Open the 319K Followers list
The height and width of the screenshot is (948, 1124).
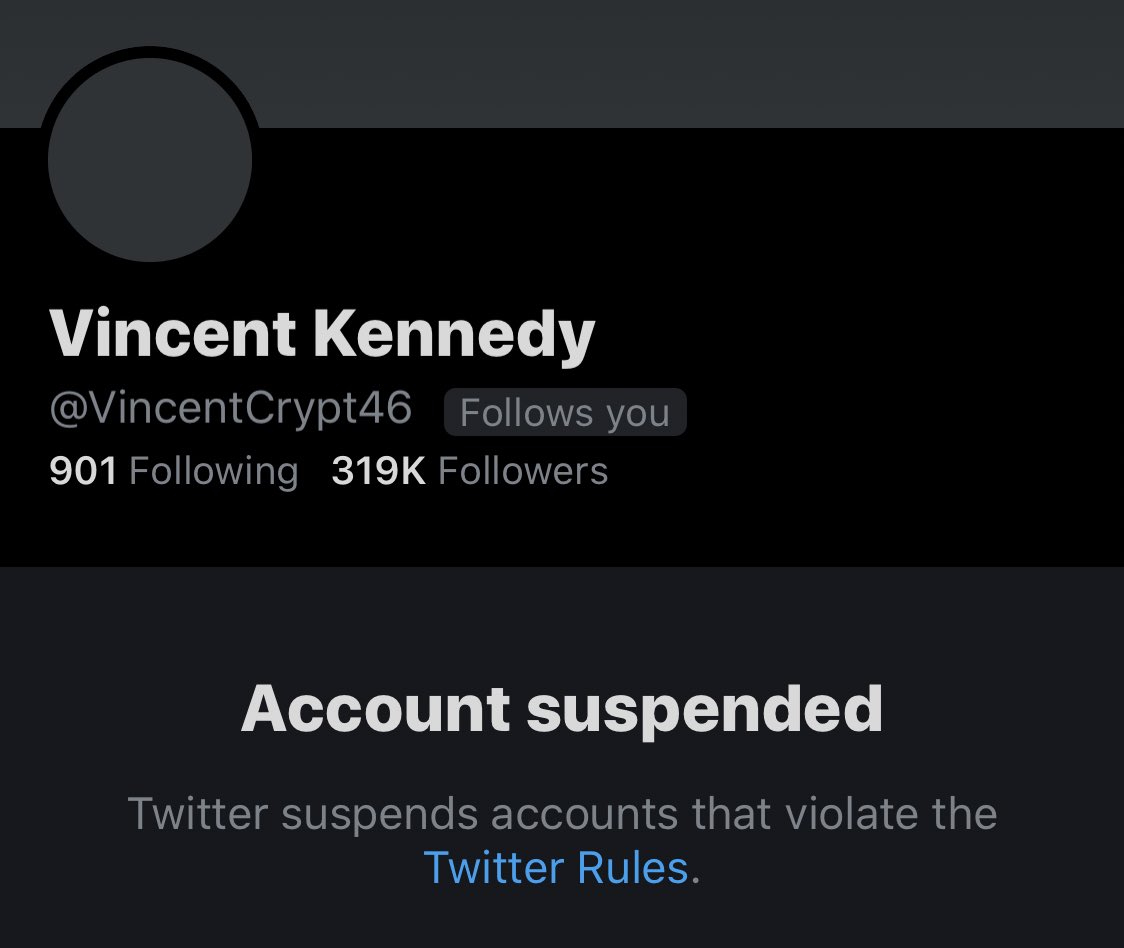[x=469, y=471]
